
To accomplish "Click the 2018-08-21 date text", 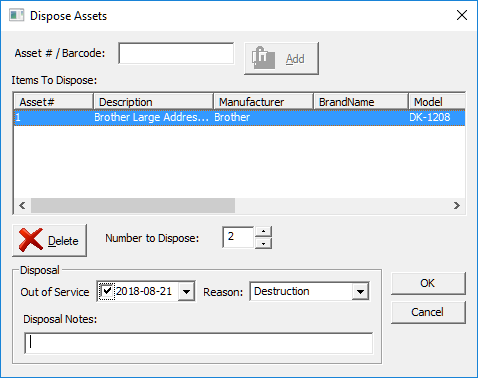I will pyautogui.click(x=144, y=291).
